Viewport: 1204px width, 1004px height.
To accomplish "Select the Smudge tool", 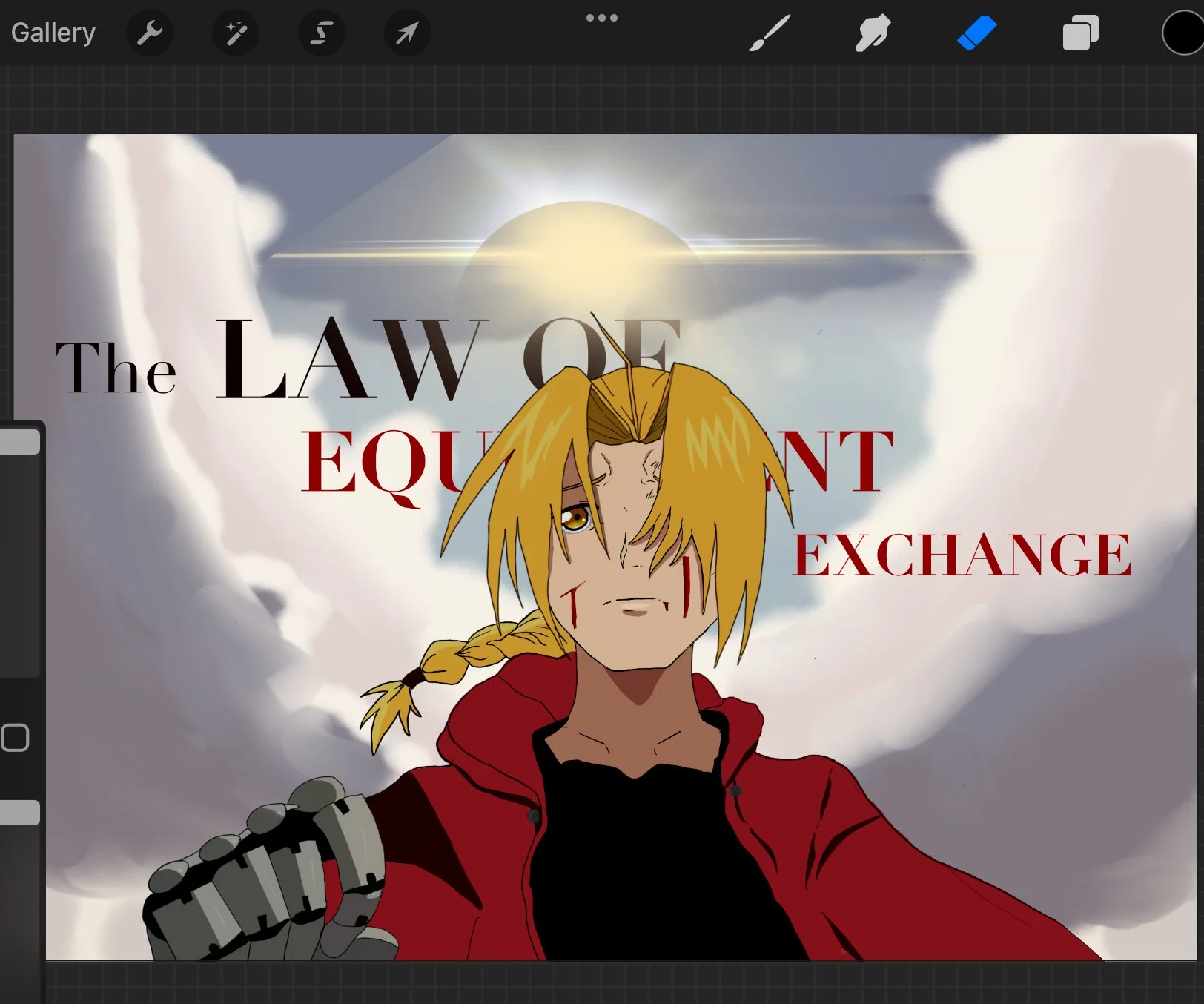I will coord(873,33).
